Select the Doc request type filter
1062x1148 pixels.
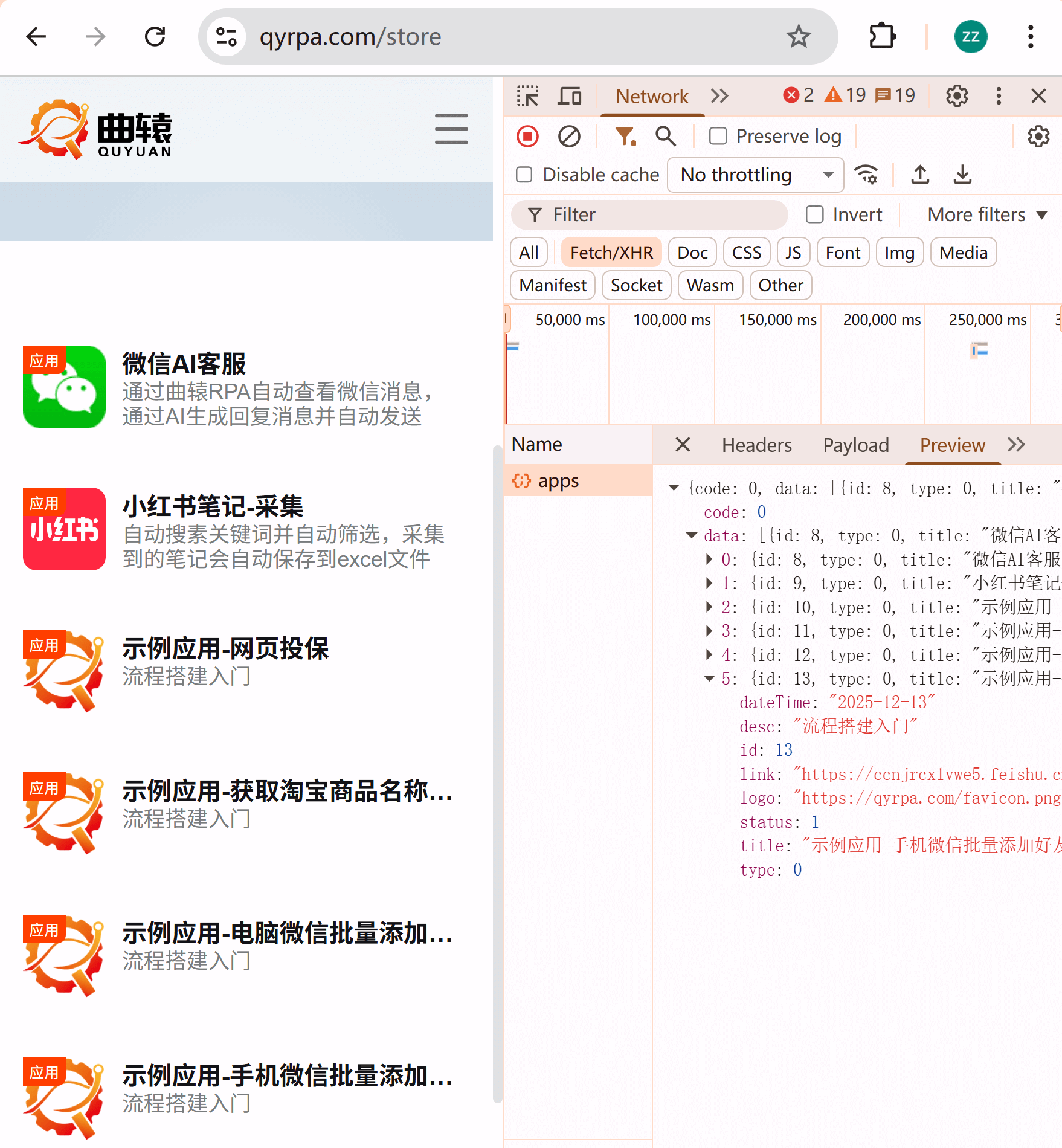coord(692,253)
